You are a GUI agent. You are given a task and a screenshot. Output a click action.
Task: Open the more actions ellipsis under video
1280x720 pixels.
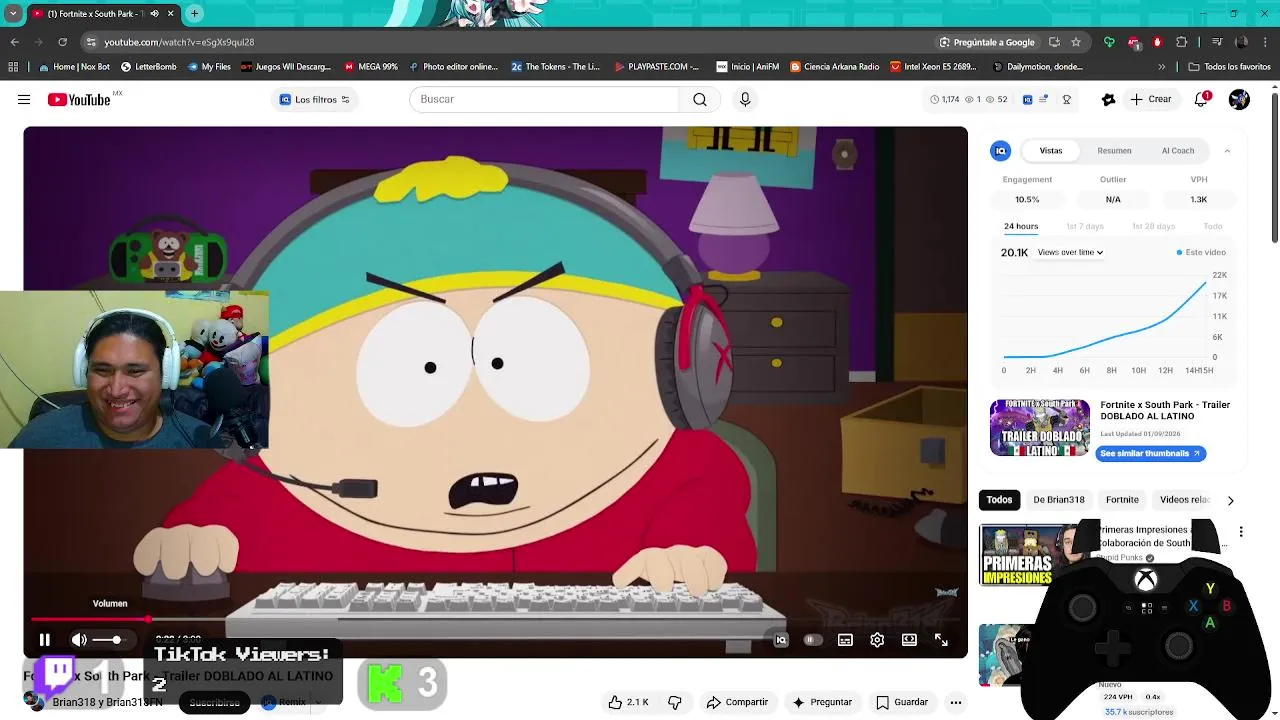tap(956, 702)
